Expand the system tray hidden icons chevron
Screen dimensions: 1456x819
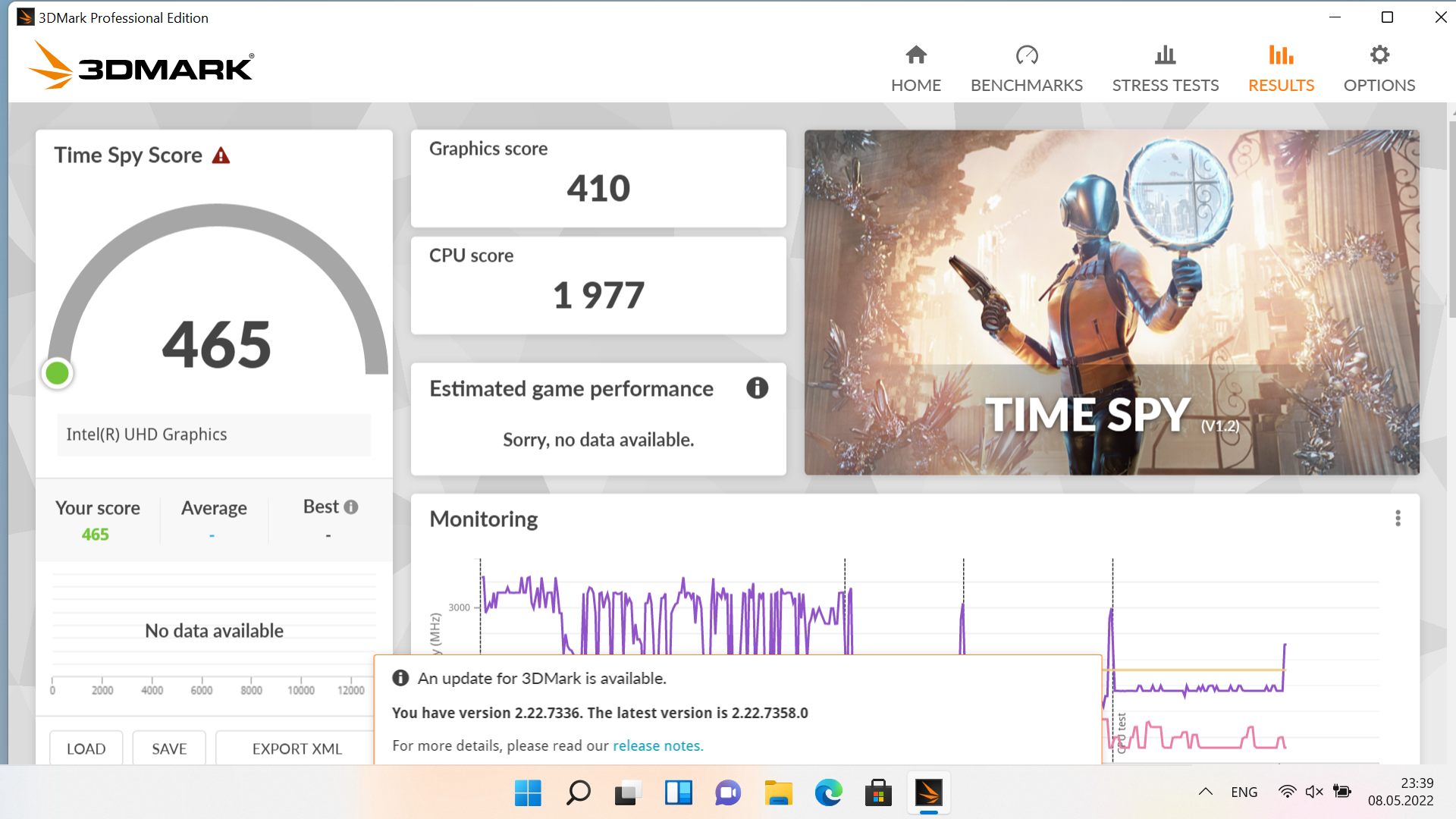click(1205, 792)
